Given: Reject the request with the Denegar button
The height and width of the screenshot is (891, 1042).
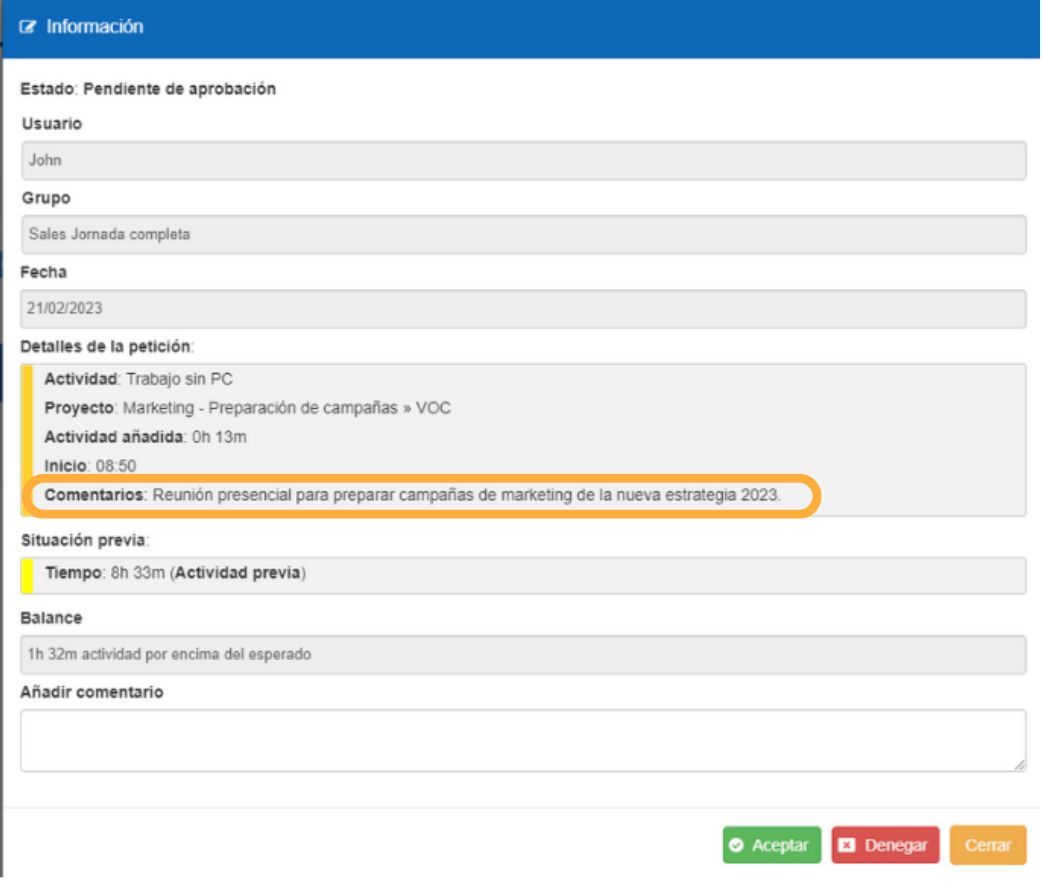Looking at the screenshot, I should coord(885,845).
